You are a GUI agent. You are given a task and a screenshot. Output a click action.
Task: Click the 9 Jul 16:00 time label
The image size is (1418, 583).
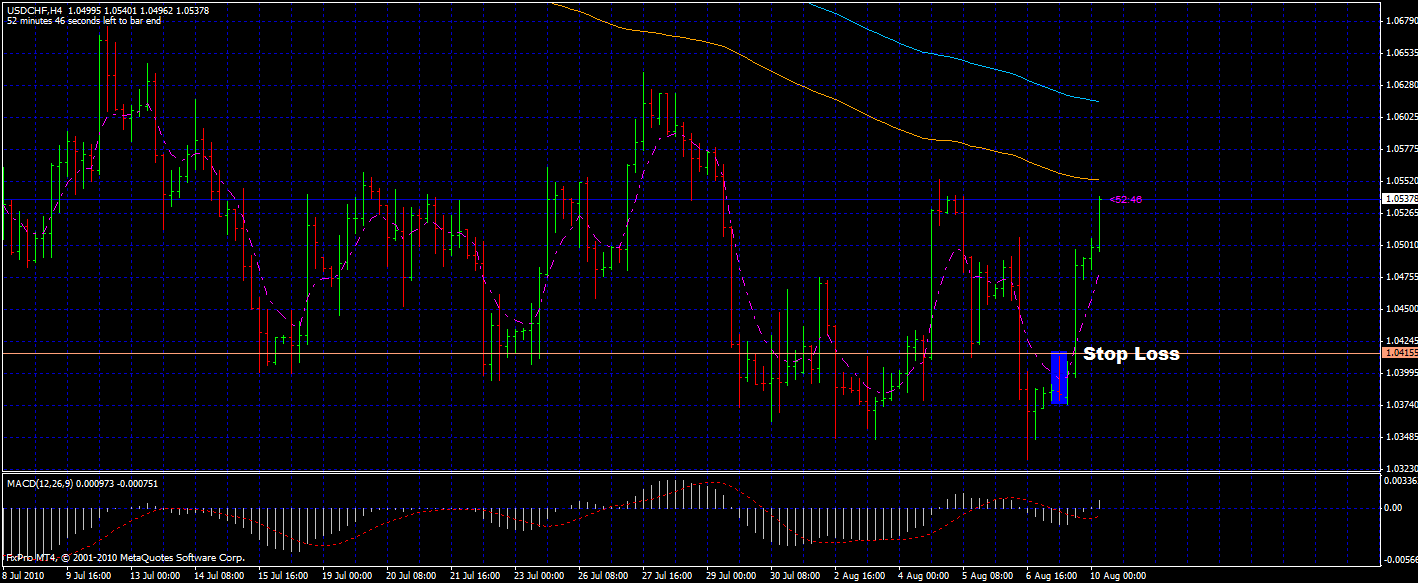(89, 576)
